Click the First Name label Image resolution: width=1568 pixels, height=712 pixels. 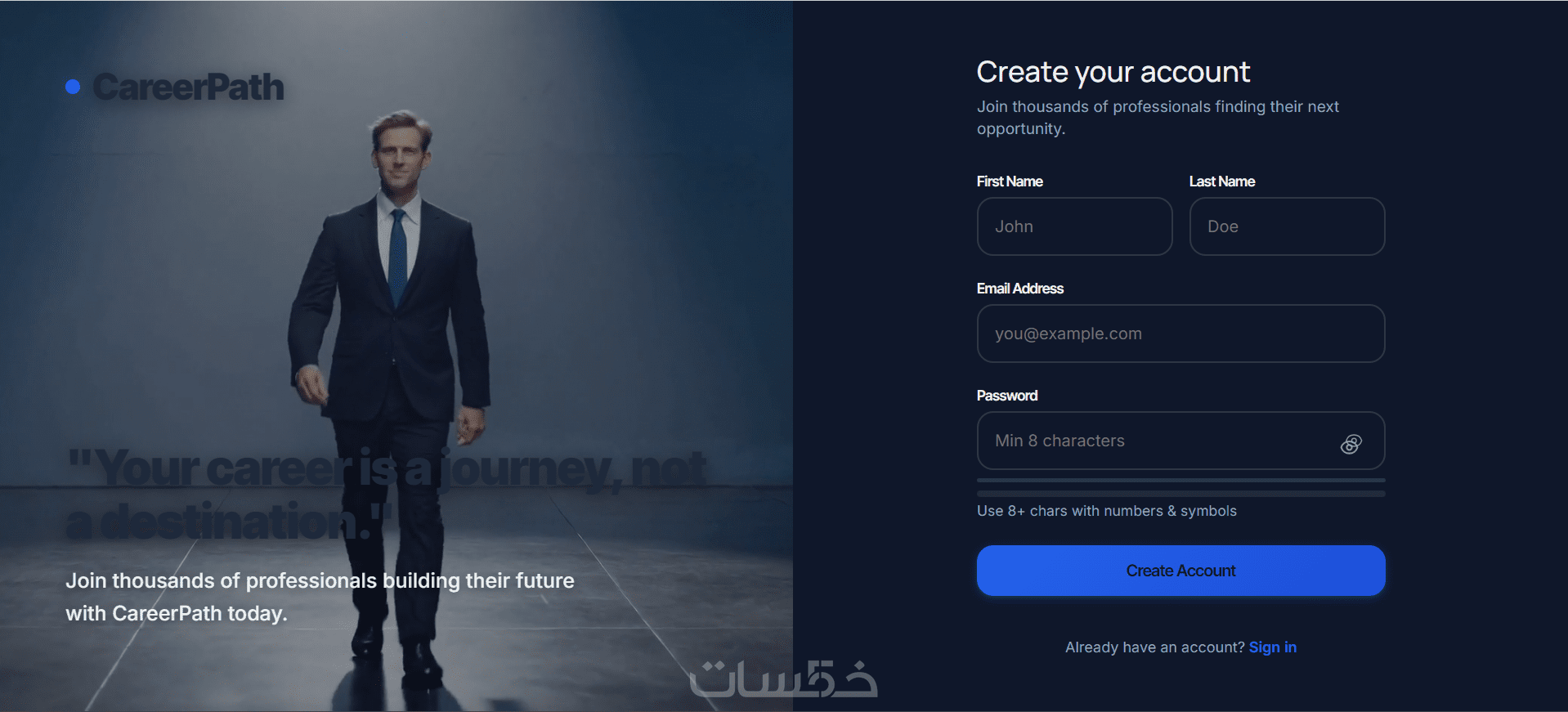tap(1010, 181)
